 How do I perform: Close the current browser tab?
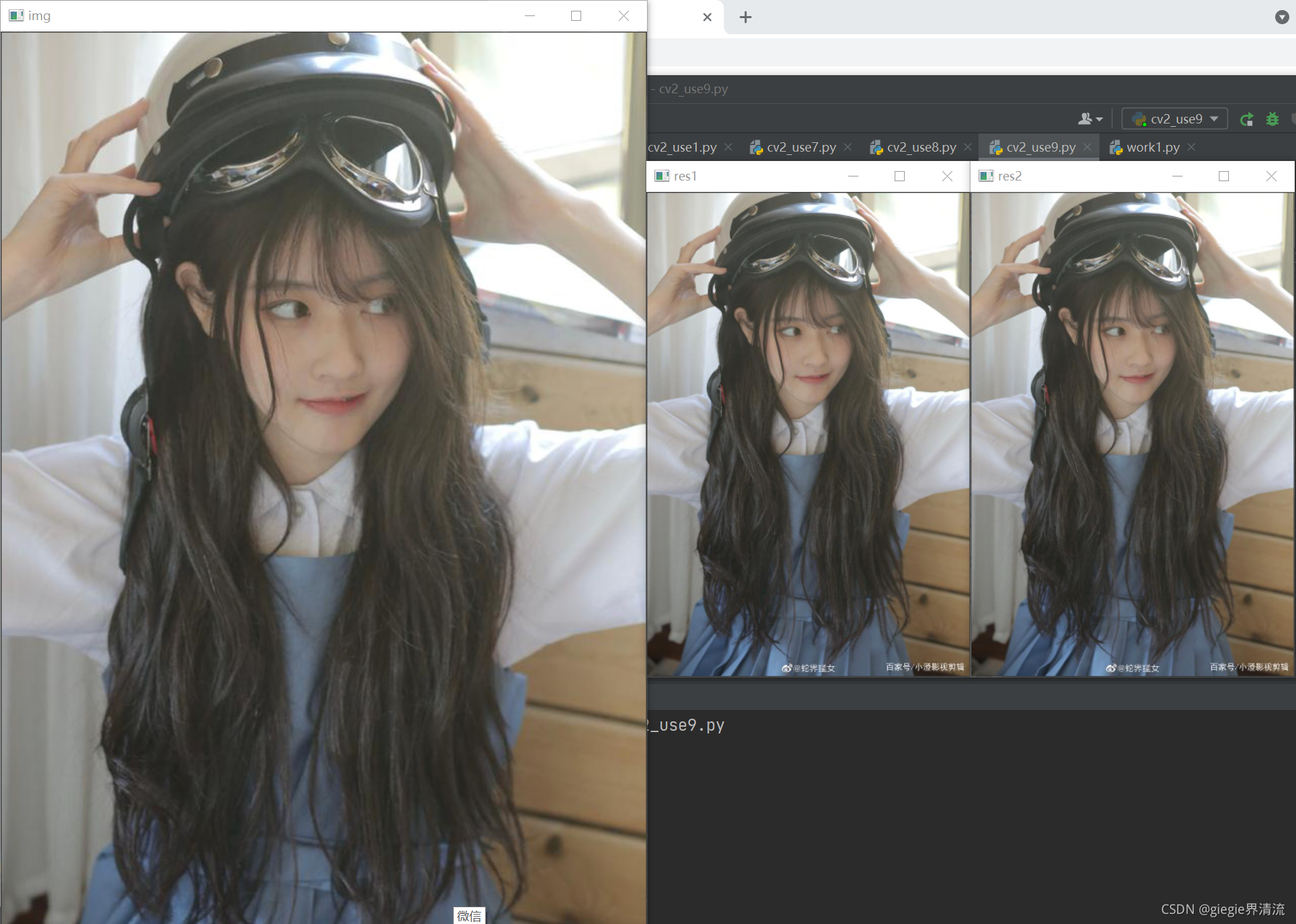click(707, 17)
